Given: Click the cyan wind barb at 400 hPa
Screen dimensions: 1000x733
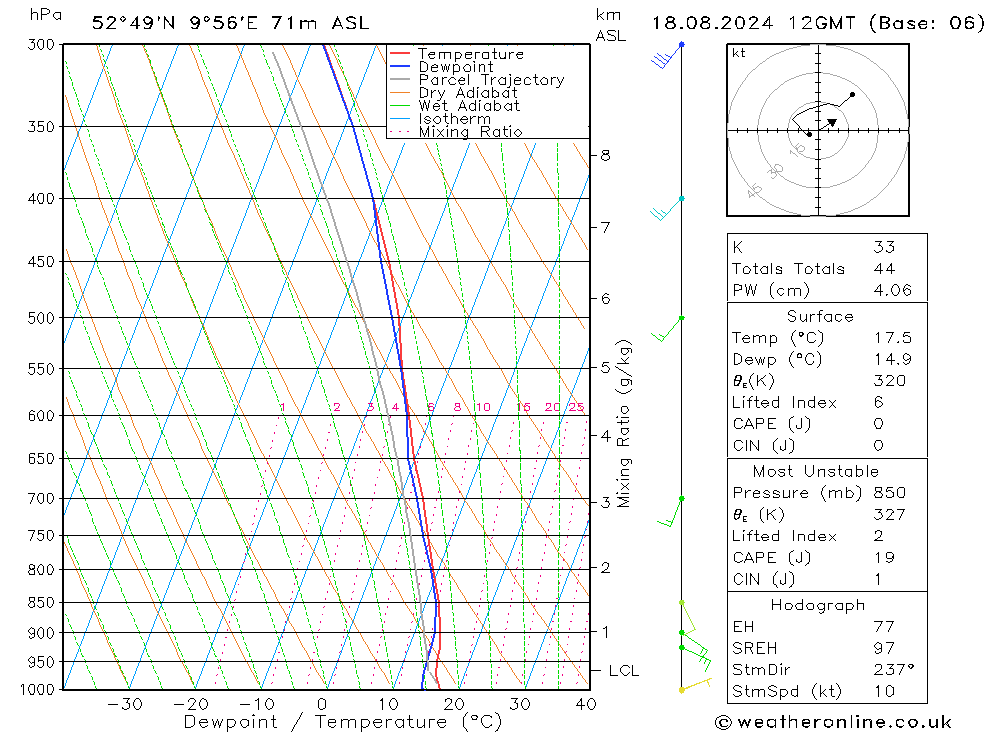Looking at the screenshot, I should coord(667,209).
